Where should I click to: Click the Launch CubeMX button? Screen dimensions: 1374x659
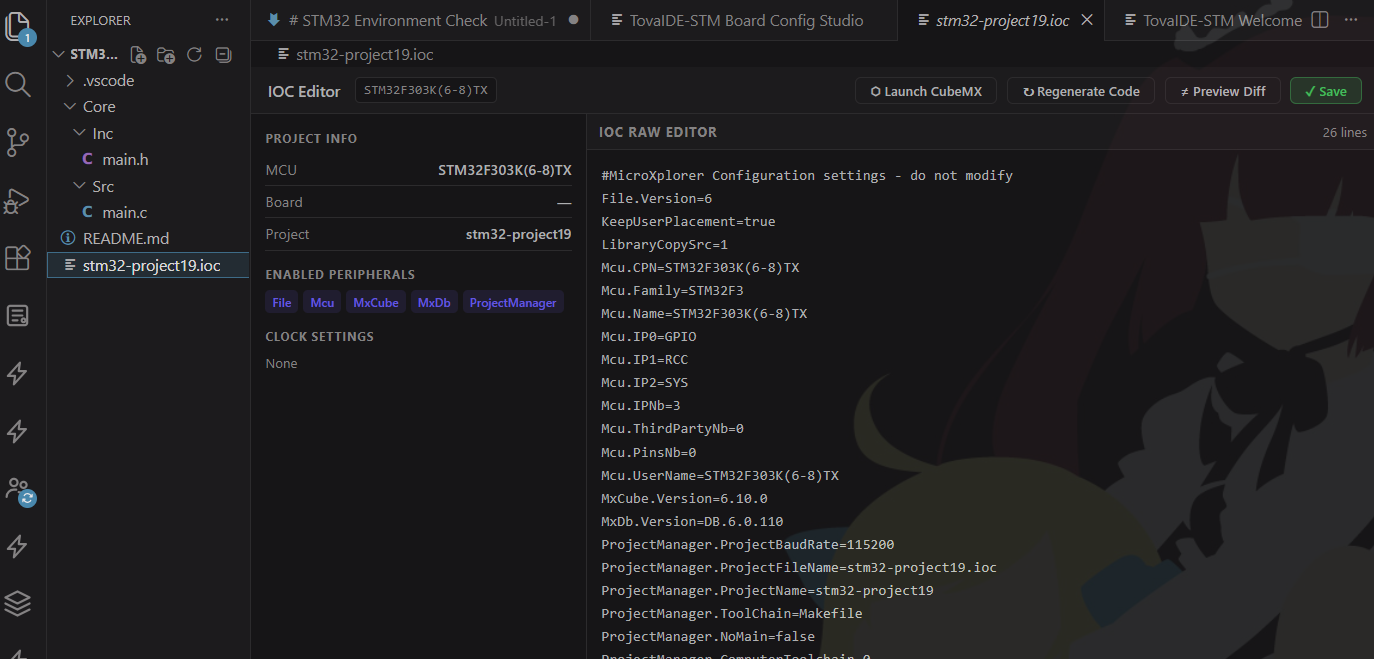925,91
